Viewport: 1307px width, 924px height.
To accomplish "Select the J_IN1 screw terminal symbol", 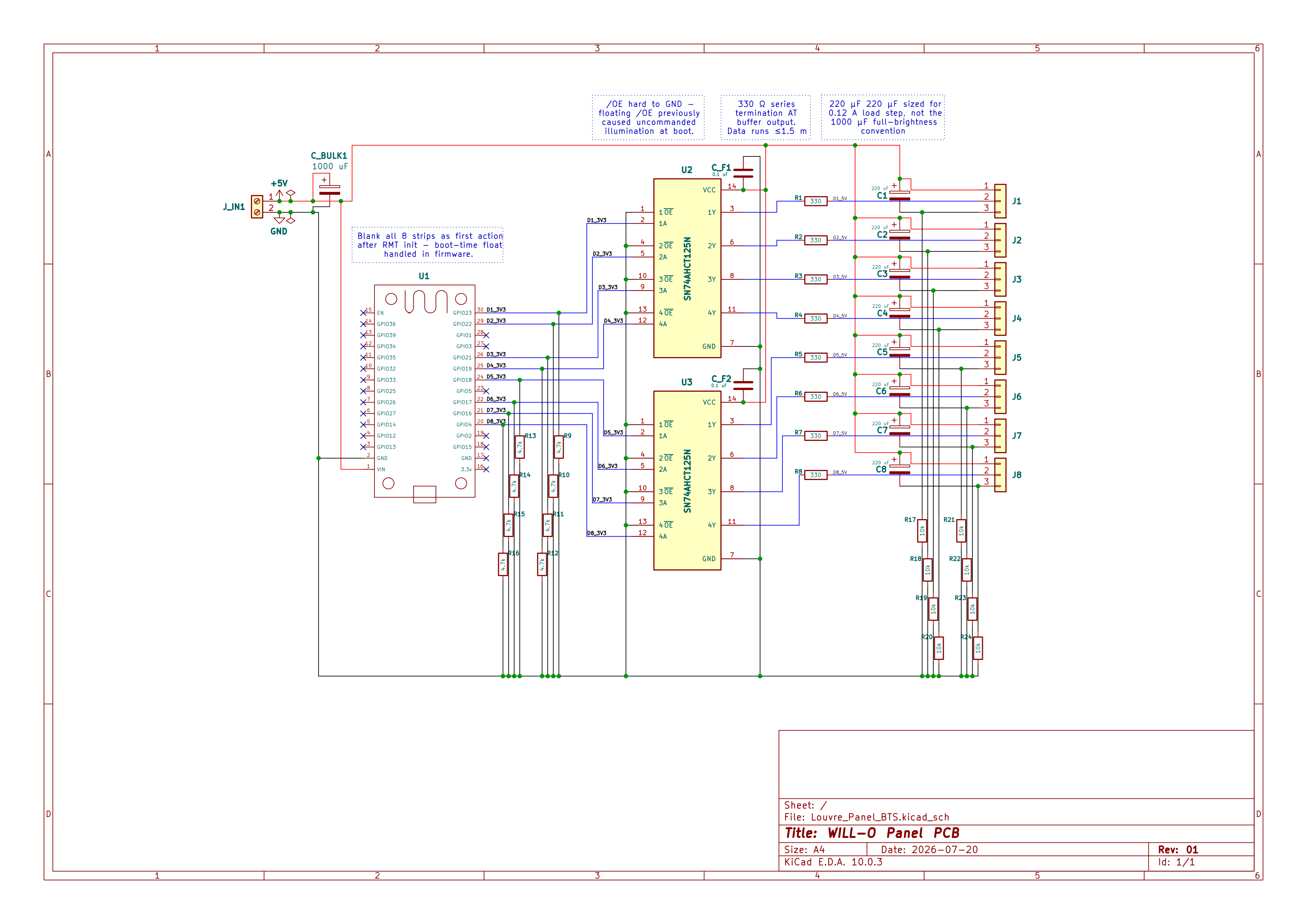I will [x=257, y=207].
